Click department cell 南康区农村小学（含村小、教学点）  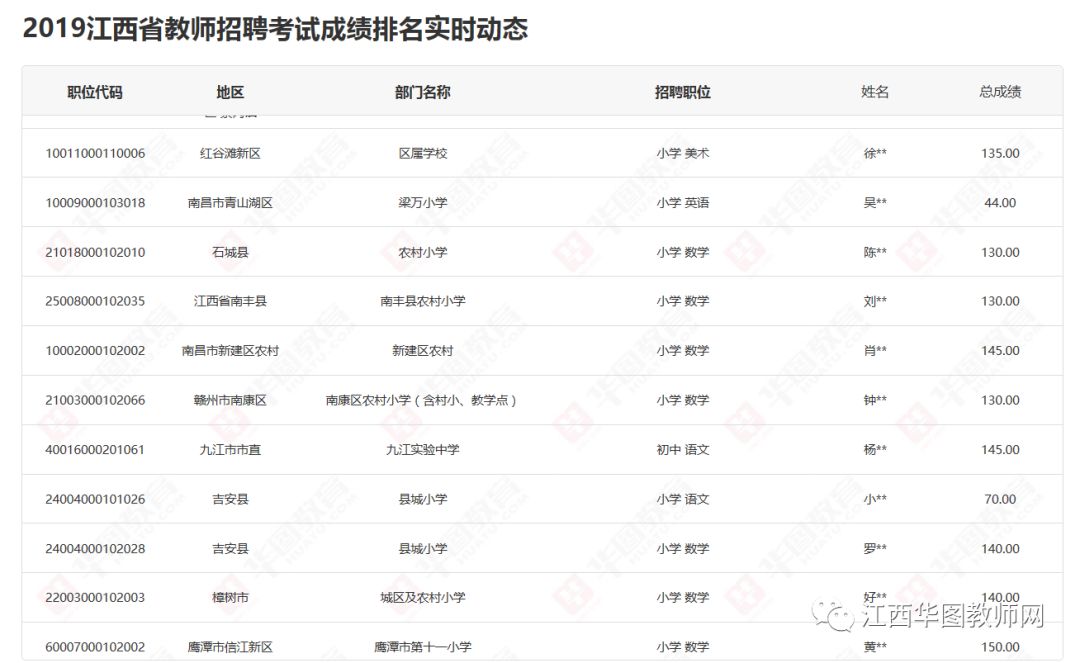(421, 401)
